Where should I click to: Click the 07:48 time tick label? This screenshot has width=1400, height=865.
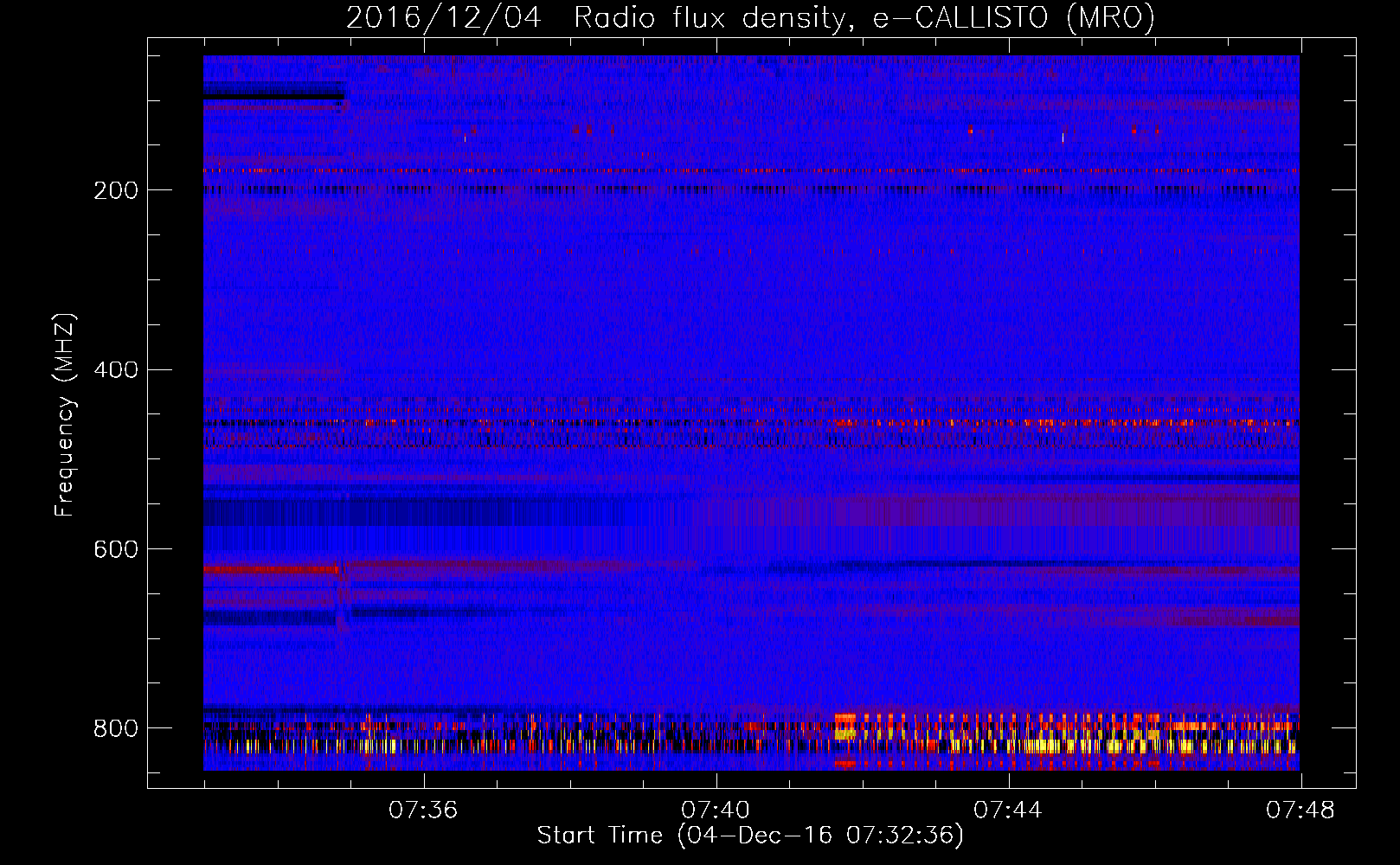tap(1300, 811)
